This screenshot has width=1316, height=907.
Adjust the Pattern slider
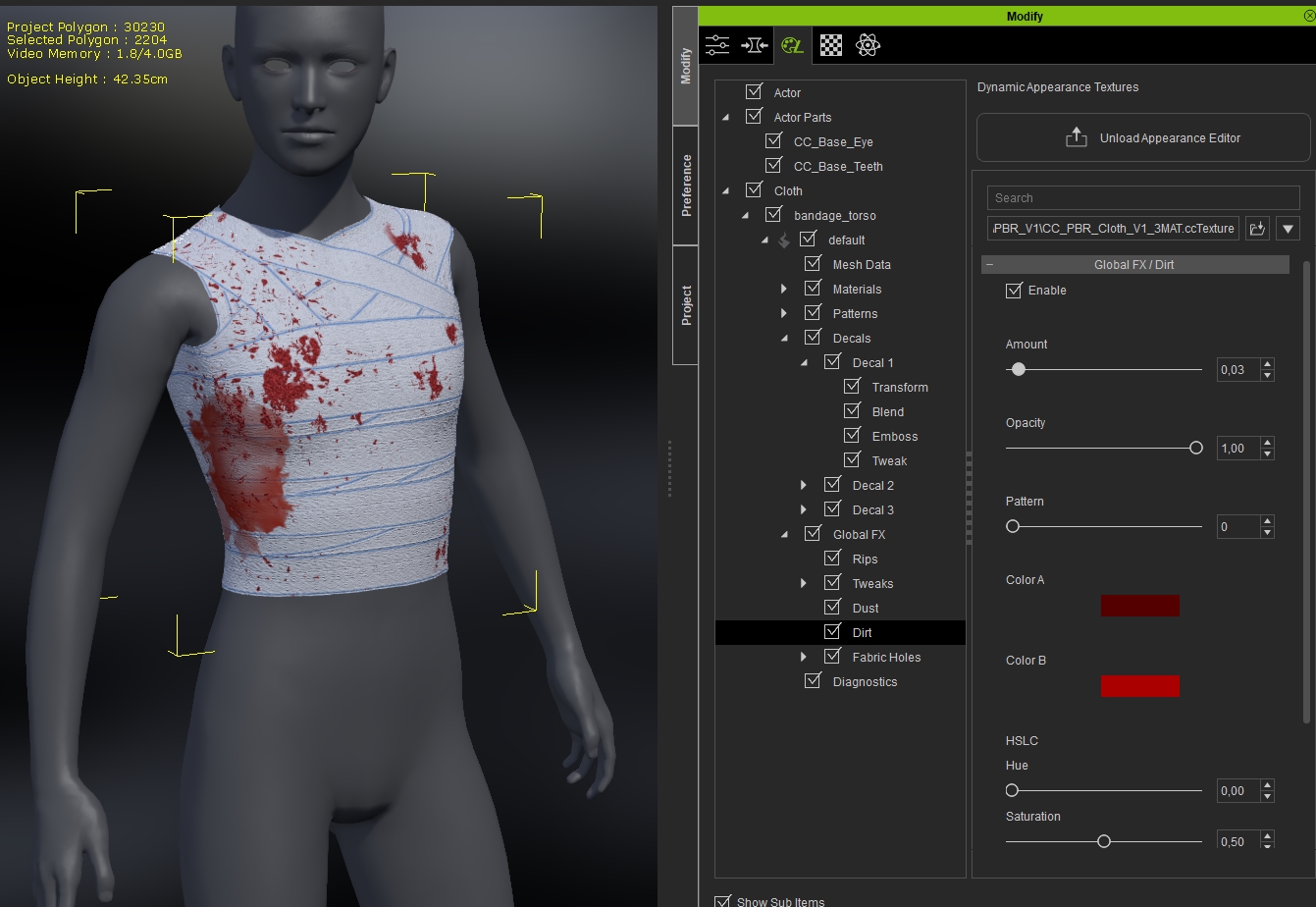[x=1014, y=526]
